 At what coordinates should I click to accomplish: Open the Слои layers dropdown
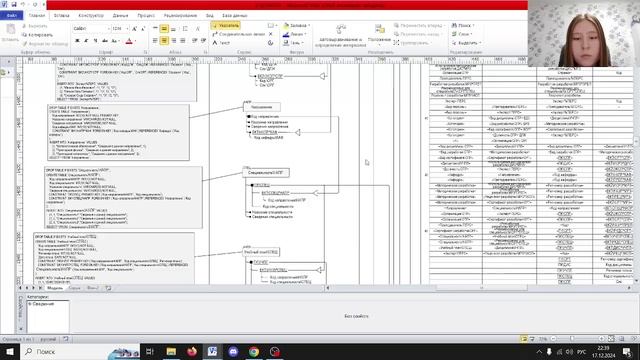point(462,34)
